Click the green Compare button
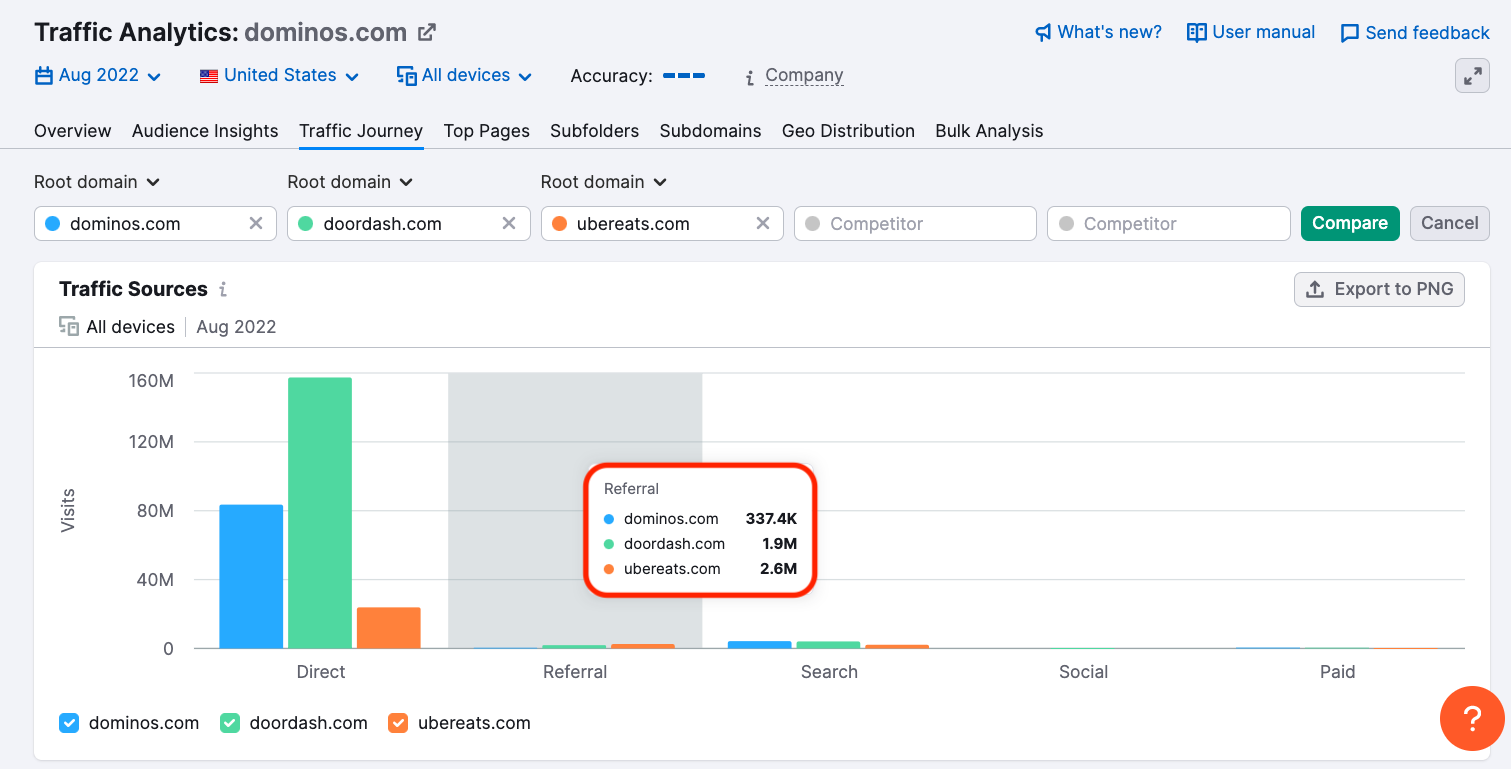 [x=1349, y=223]
